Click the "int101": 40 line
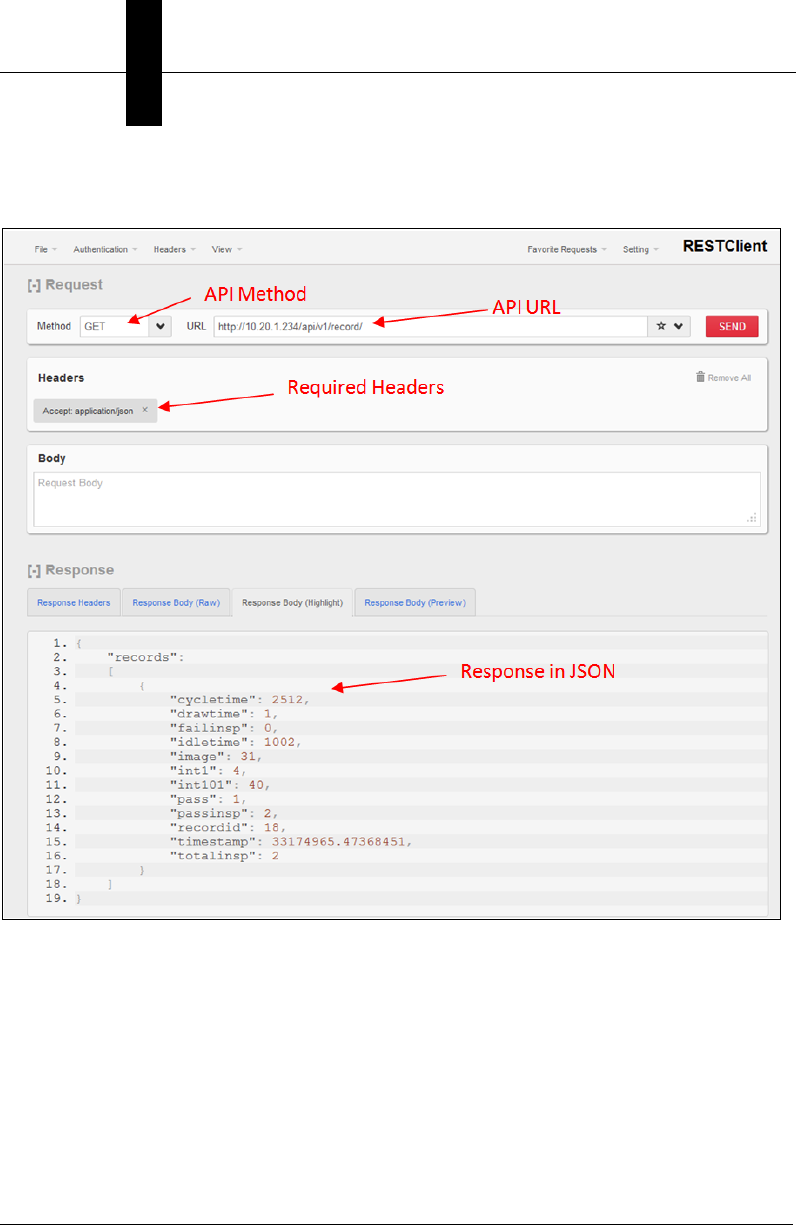The height and width of the screenshot is (1225, 796). (220, 785)
